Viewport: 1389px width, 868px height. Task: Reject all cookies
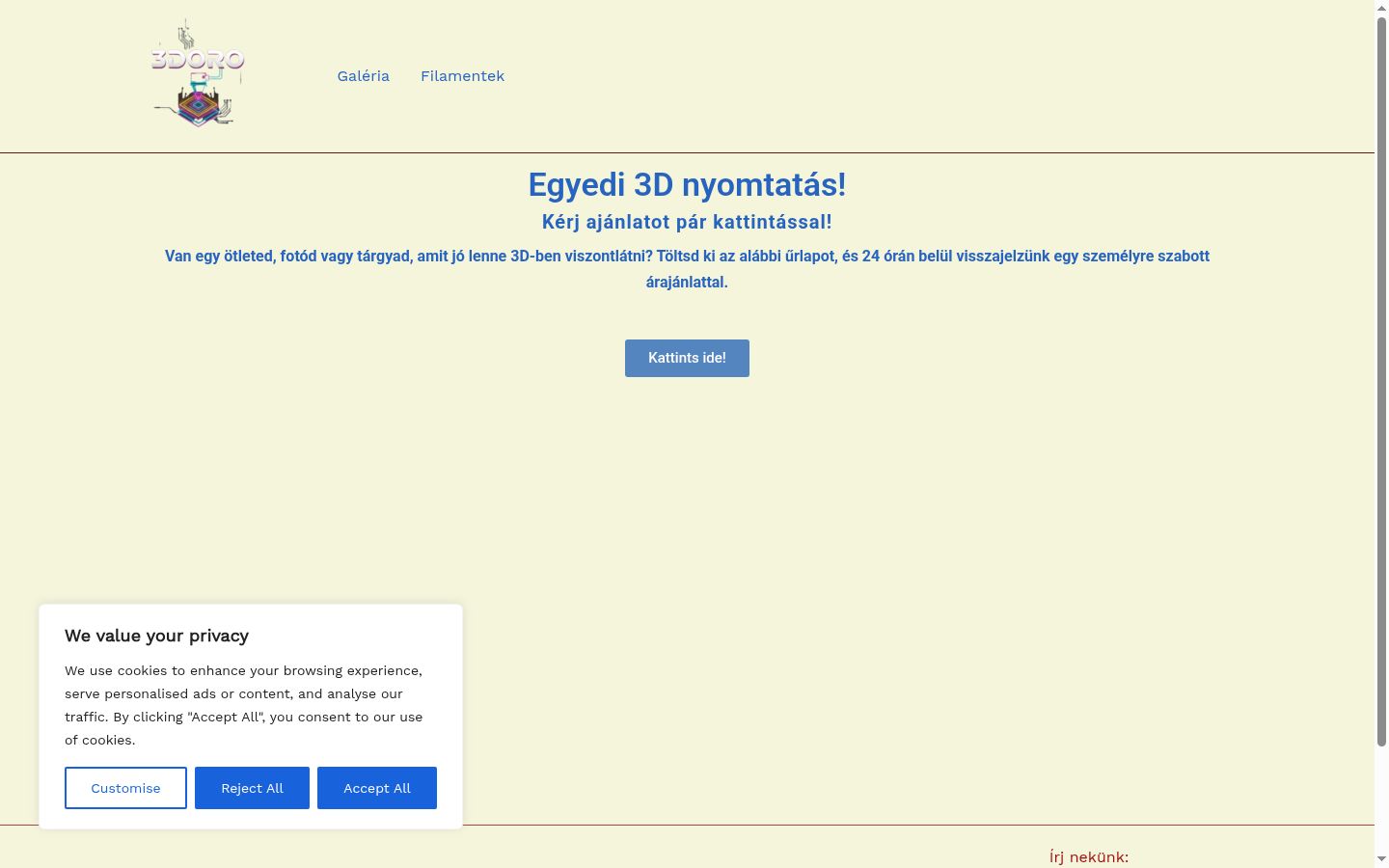coord(252,788)
